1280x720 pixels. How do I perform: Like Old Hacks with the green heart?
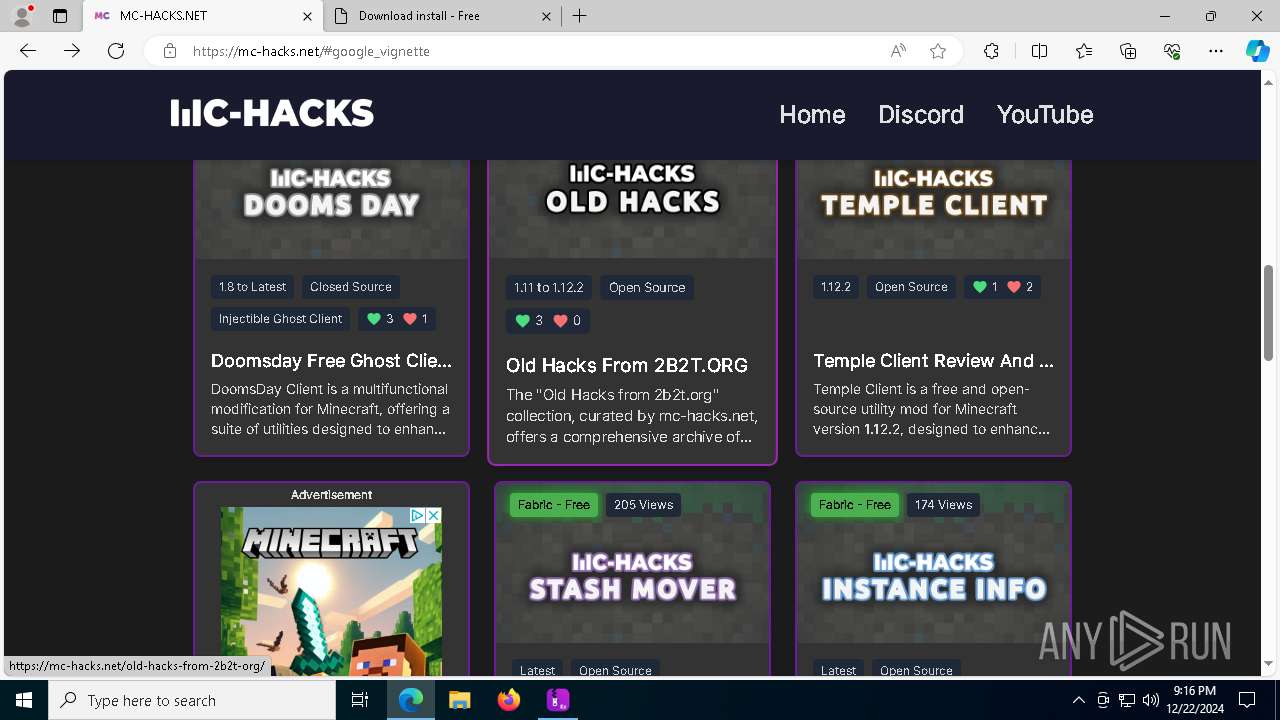coord(522,321)
